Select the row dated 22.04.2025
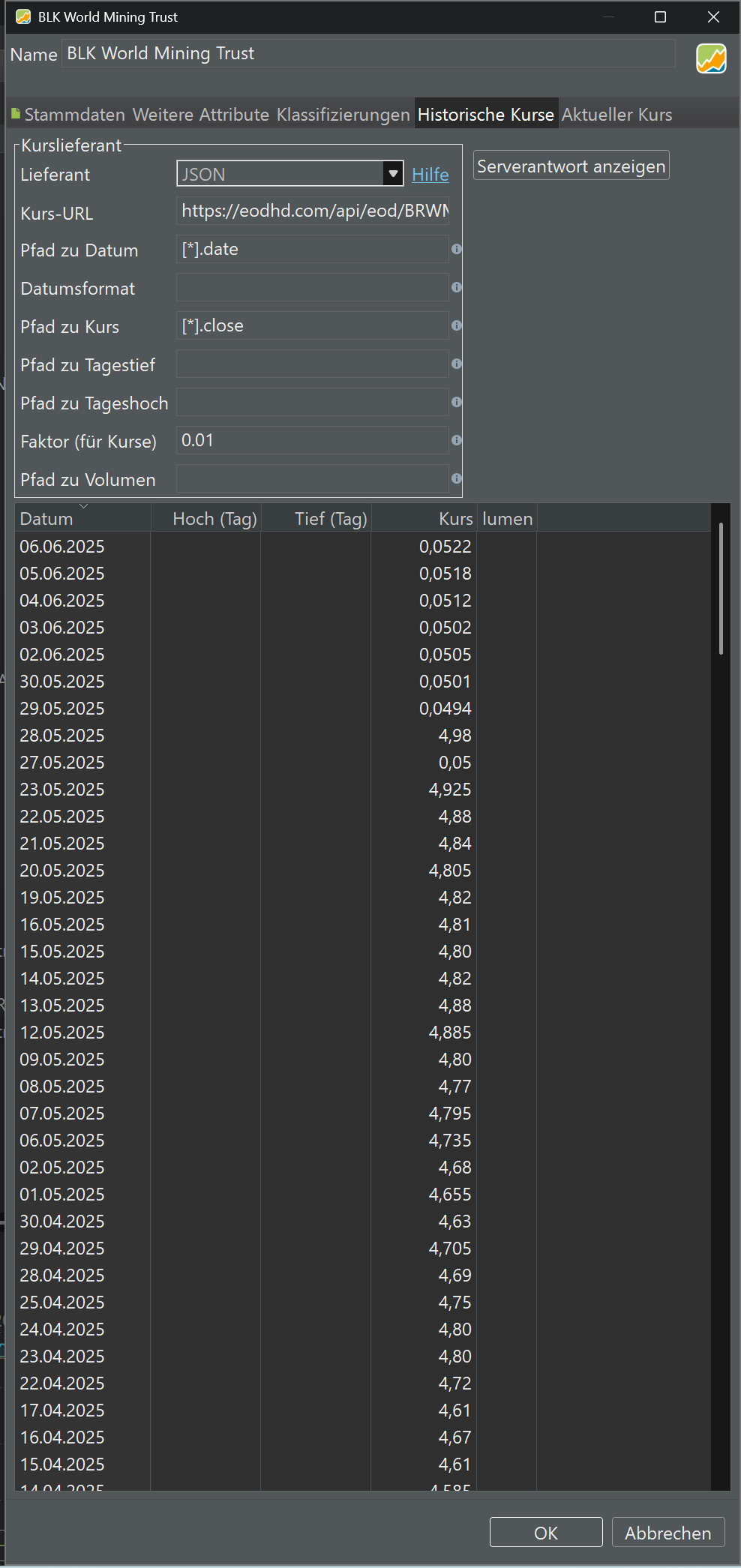741x1568 pixels. [x=363, y=1384]
